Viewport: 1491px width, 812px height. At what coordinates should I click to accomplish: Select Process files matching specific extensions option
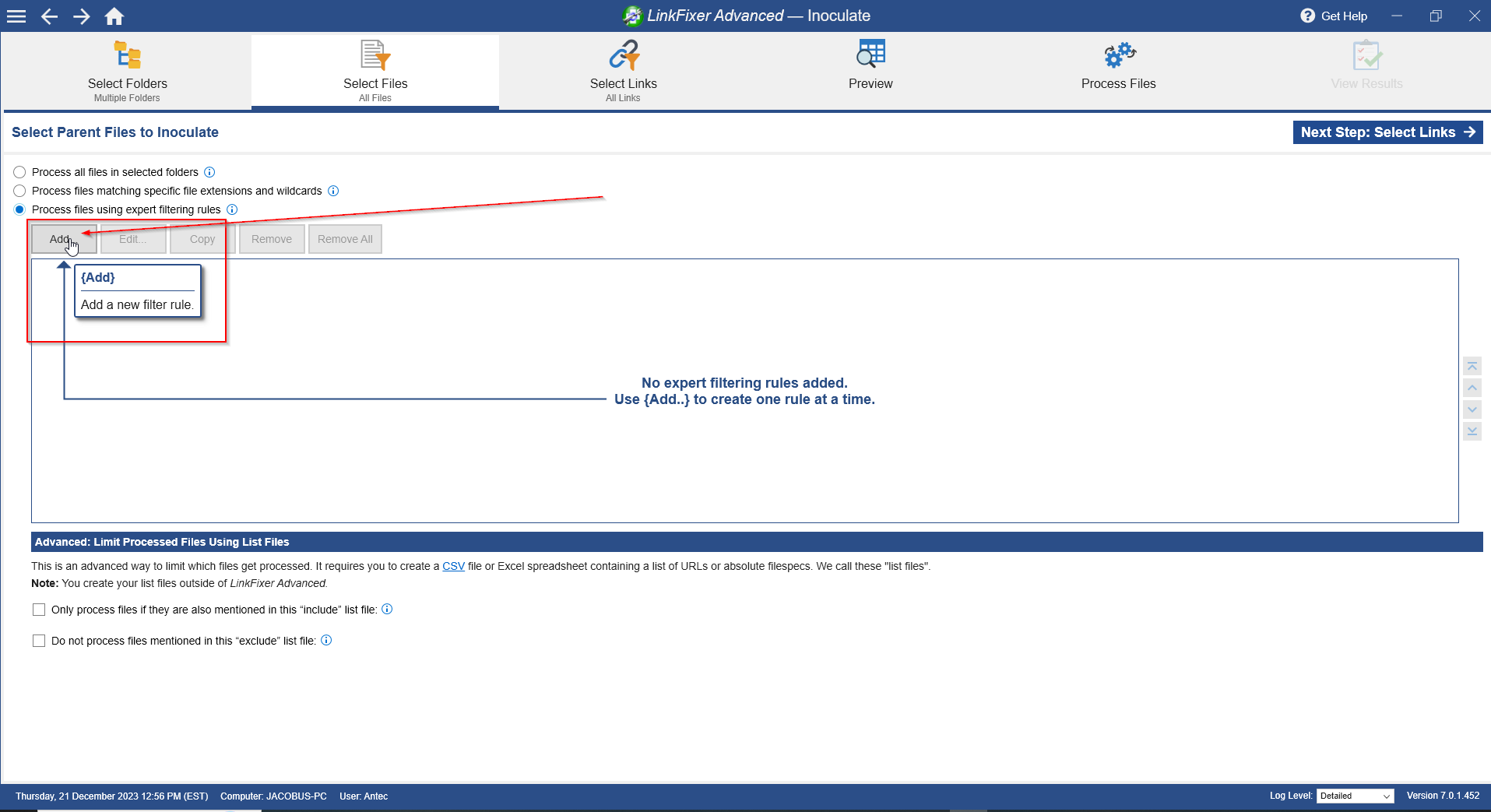click(x=19, y=191)
